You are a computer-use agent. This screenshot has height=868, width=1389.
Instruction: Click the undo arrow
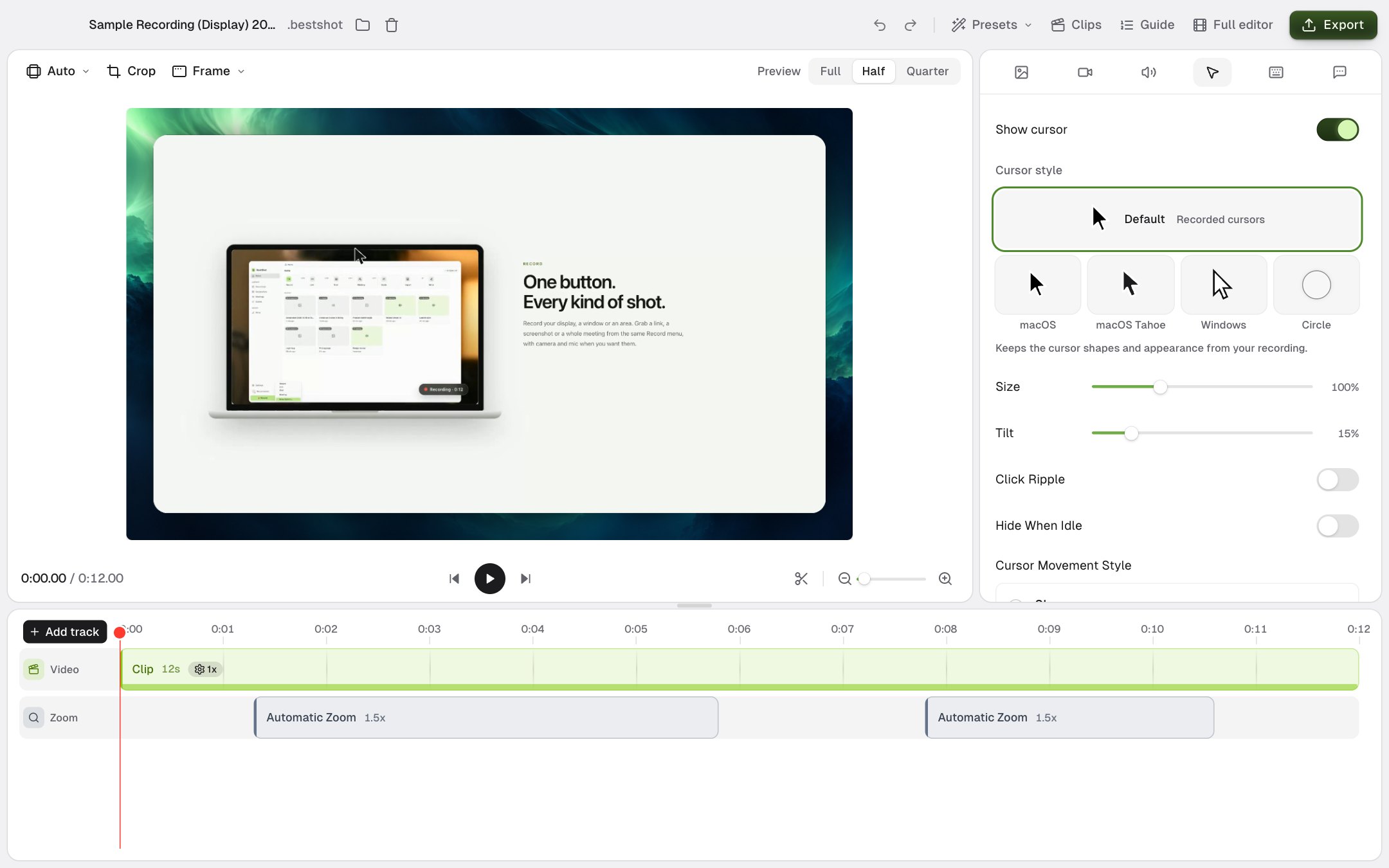[880, 25]
